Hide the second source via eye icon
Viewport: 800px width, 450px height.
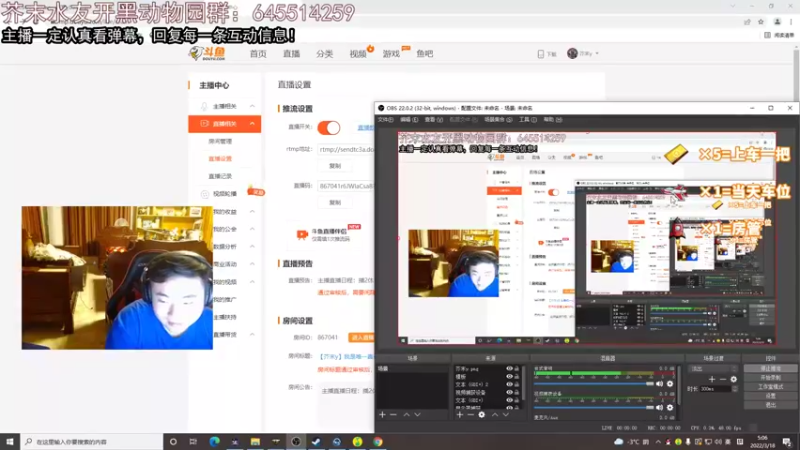[509, 377]
